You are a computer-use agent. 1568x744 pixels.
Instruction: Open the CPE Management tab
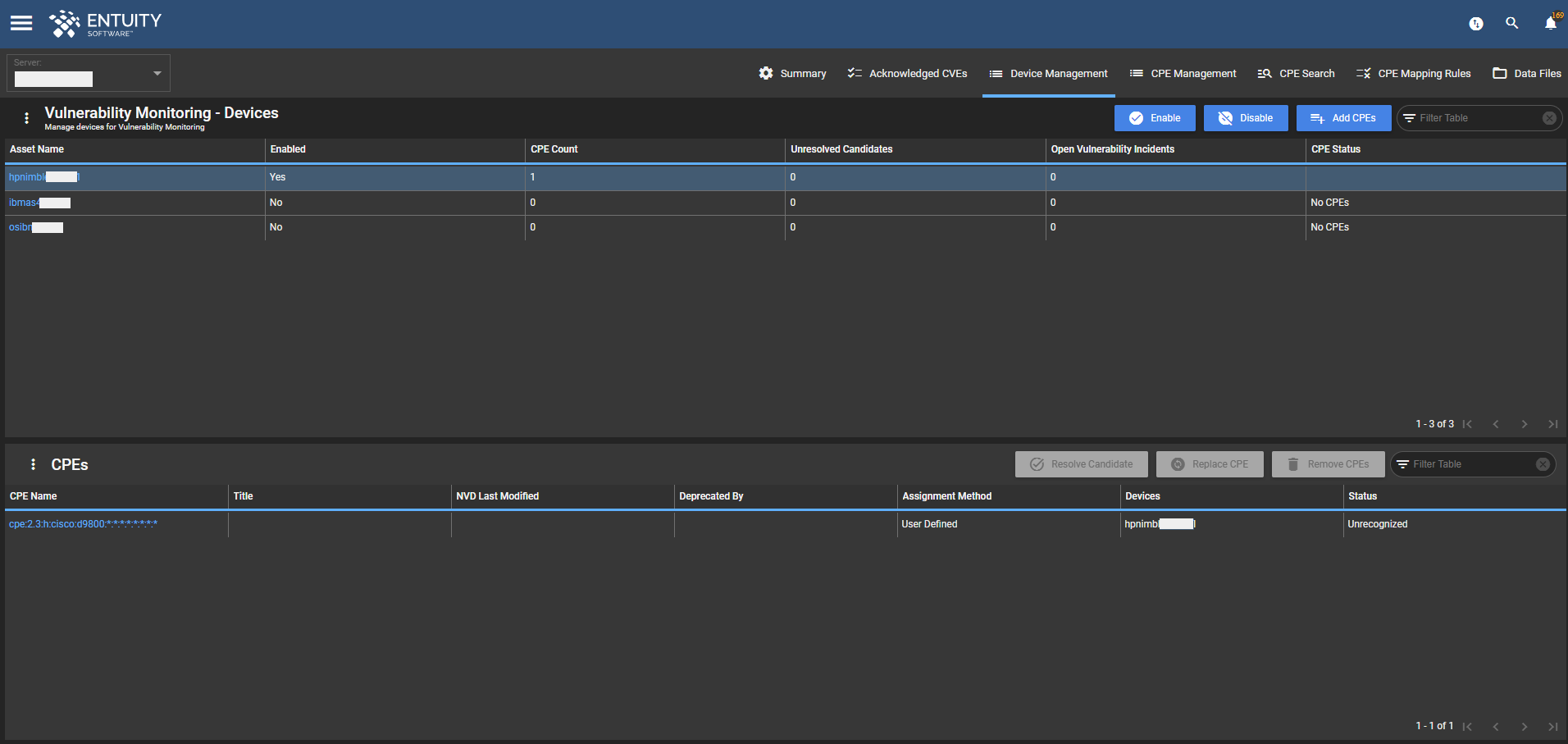click(x=1183, y=73)
